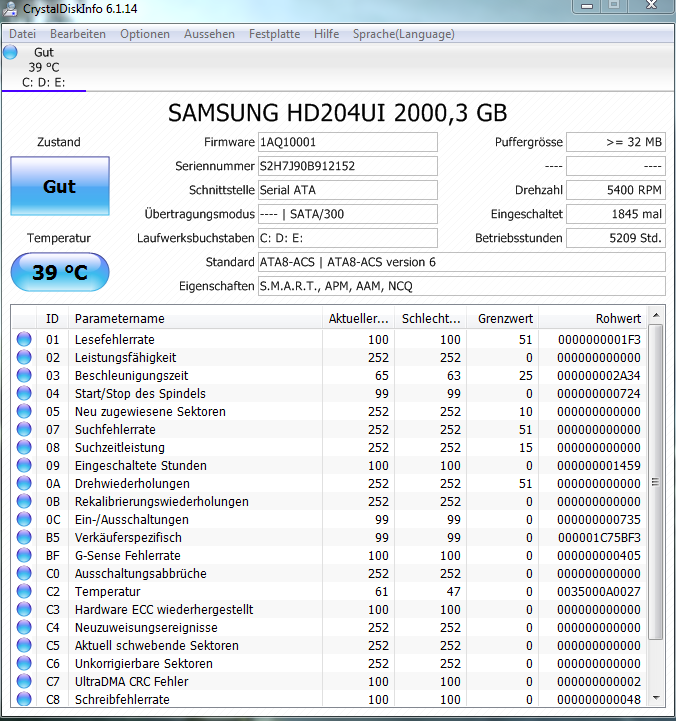Select the C: D: E: drive tab

coord(44,68)
